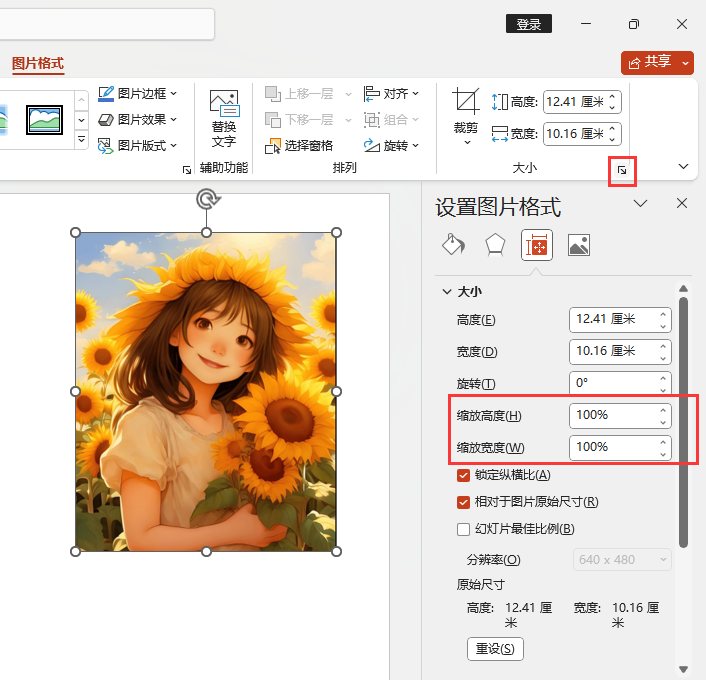Decrease Scale Height (H) with down spinner
The width and height of the screenshot is (706, 680).
click(x=663, y=422)
